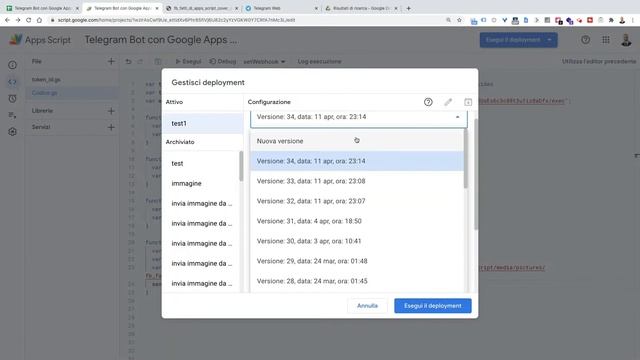Screen dimensions: 640x360
Task: Open the active deployment test1
Action: [202, 123]
